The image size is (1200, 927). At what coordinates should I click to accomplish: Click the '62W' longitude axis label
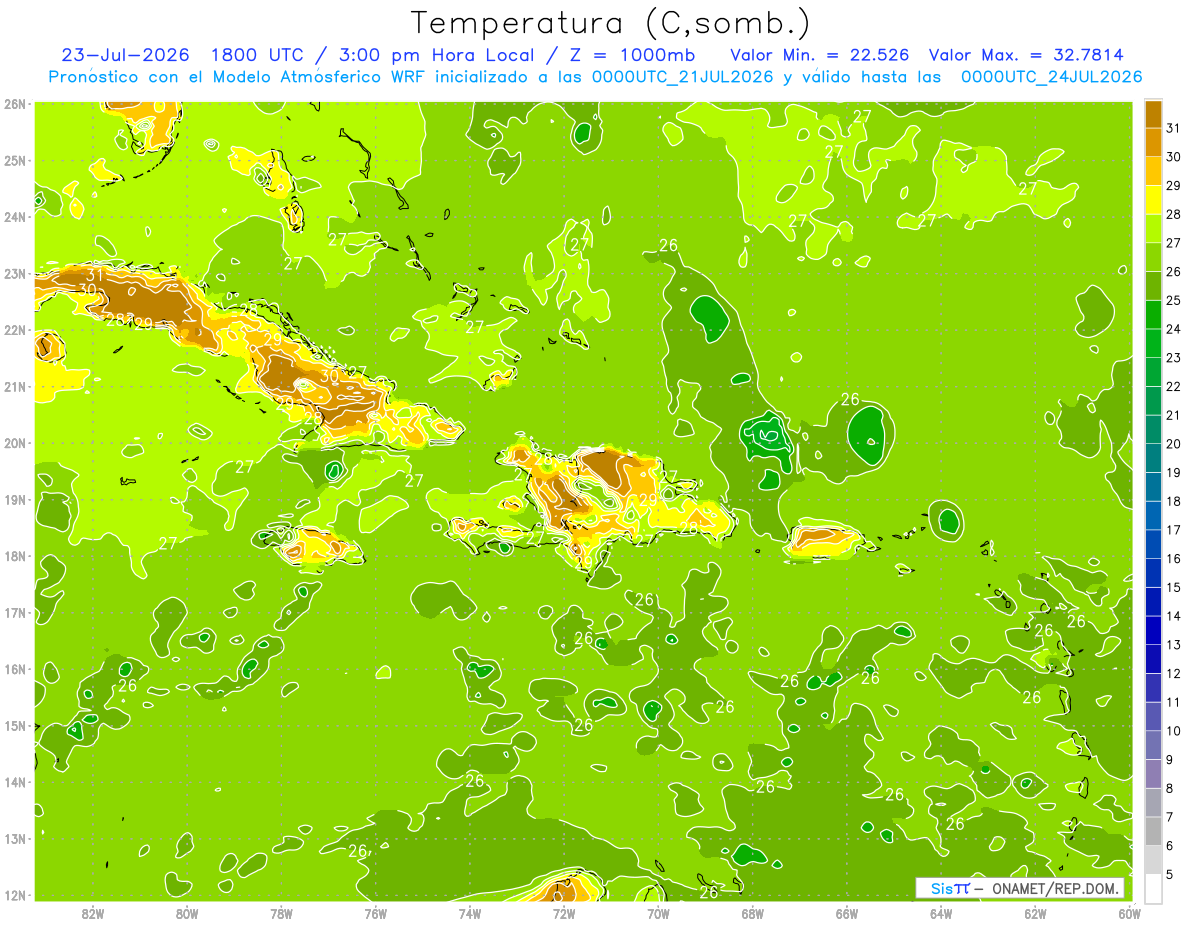pos(1035,913)
